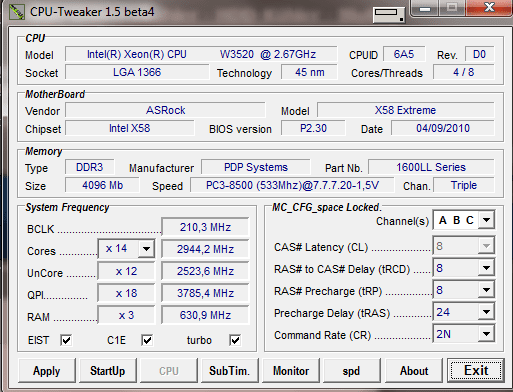Open the Channel(s) A B C dropdown
The width and height of the screenshot is (513, 392).
[x=486, y=220]
